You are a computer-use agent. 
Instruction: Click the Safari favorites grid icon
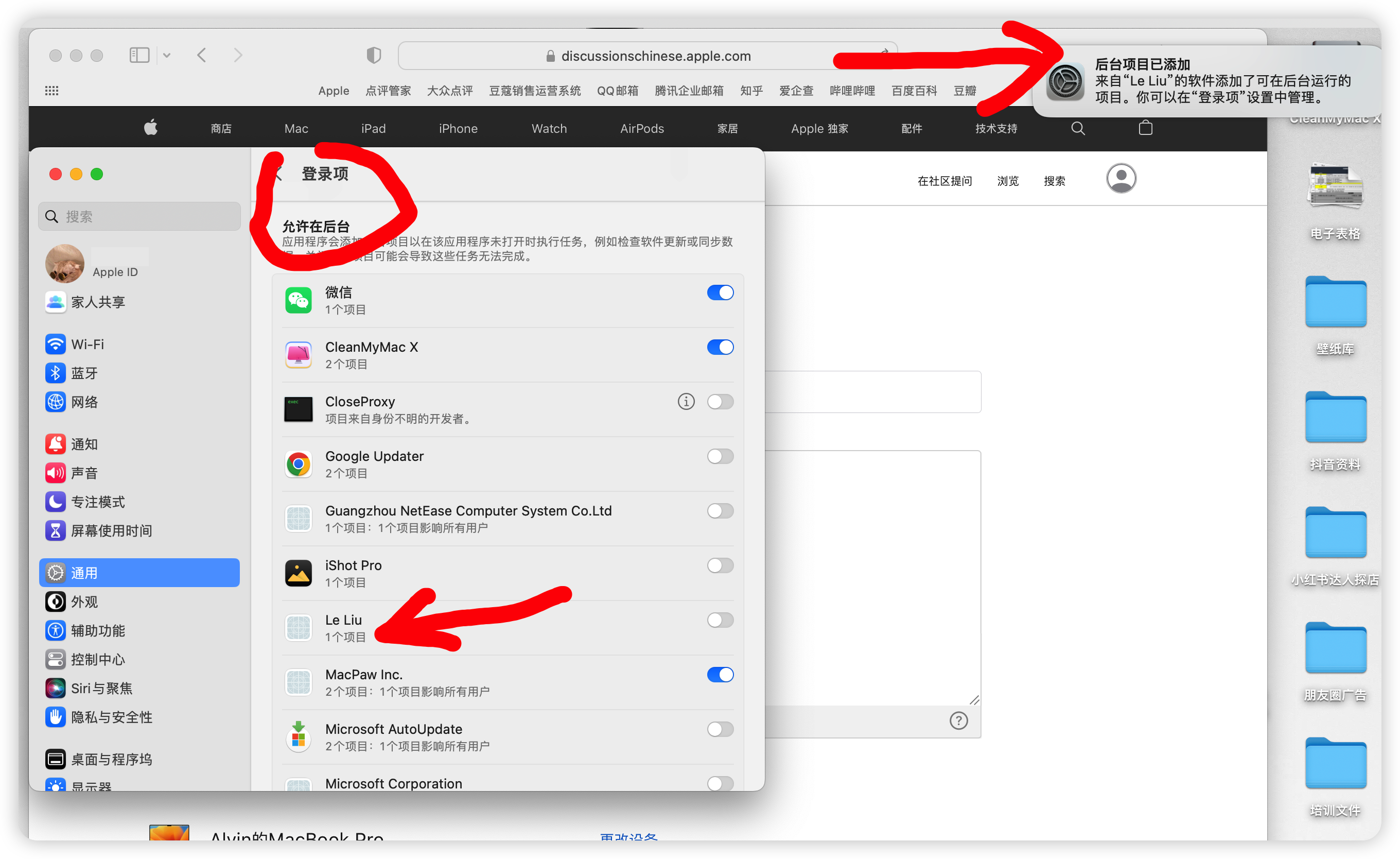[x=51, y=91]
